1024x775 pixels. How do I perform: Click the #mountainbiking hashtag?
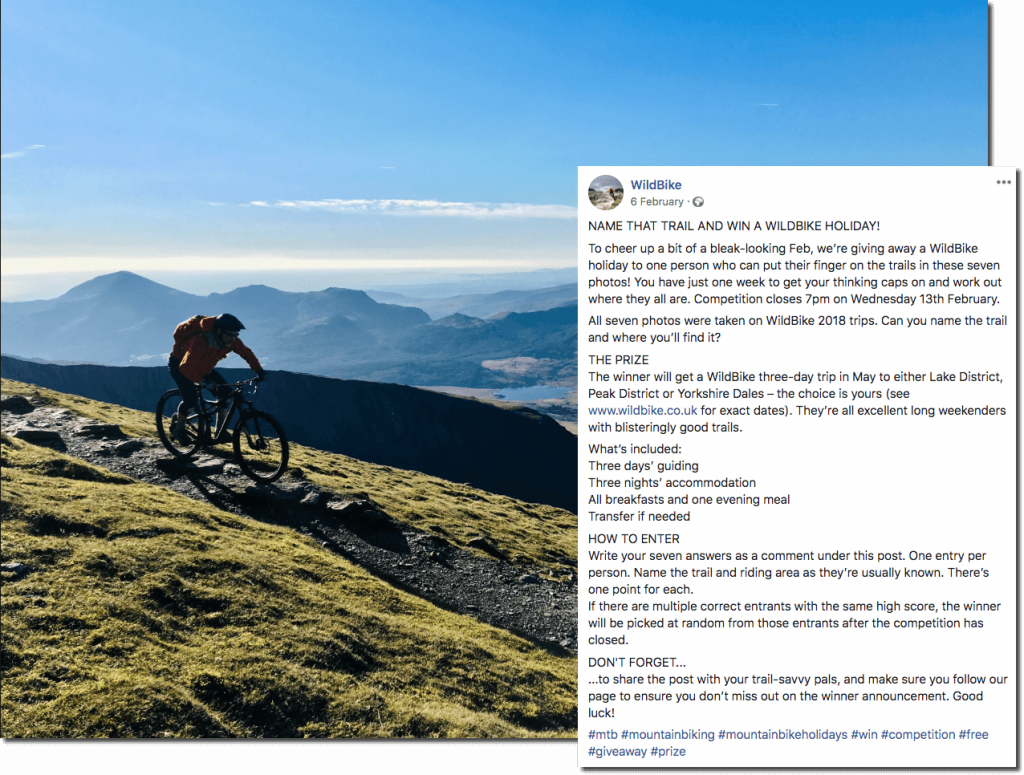pyautogui.click(x=667, y=735)
